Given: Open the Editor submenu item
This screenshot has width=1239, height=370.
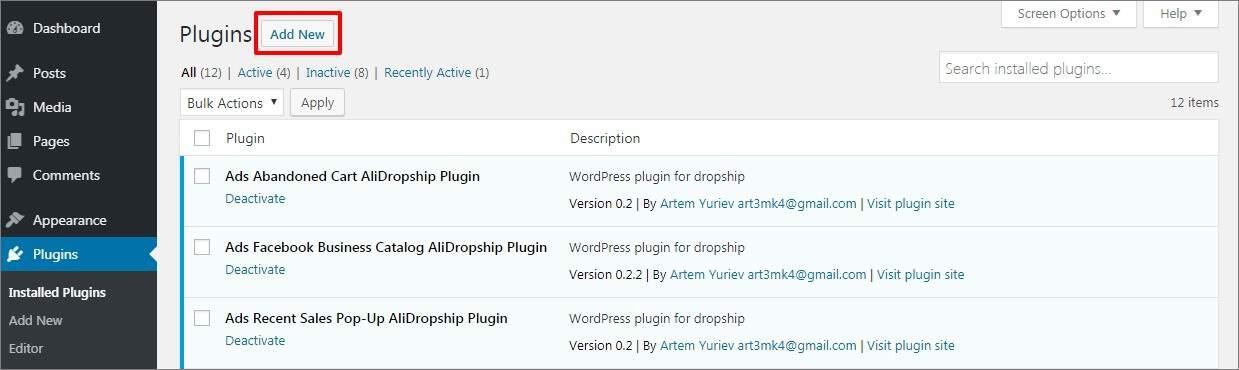Looking at the screenshot, I should (x=26, y=348).
